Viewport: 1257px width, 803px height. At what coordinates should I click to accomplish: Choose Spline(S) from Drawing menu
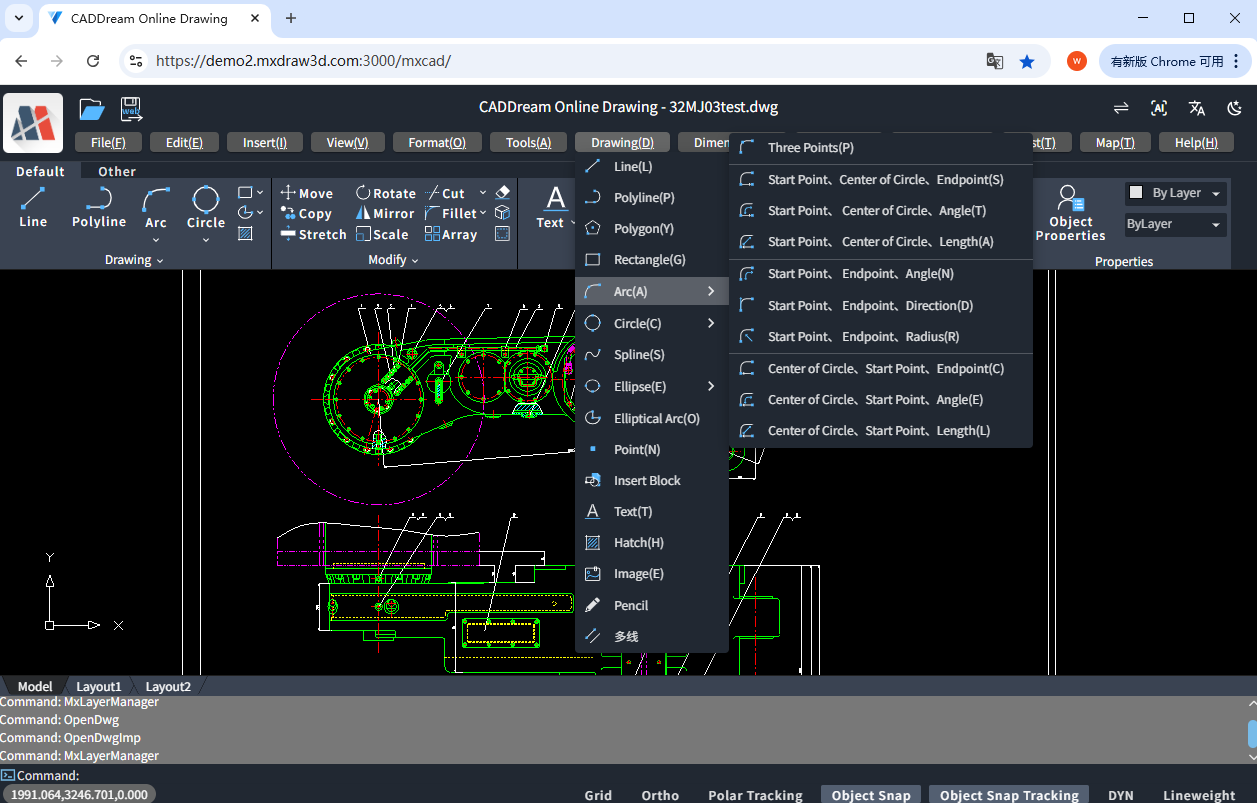[x=652, y=355]
